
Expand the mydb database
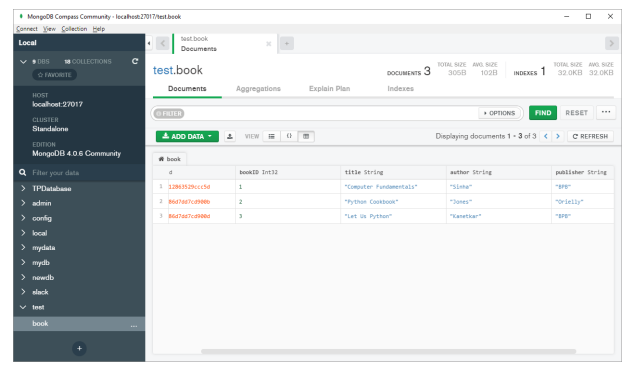(x=23, y=262)
